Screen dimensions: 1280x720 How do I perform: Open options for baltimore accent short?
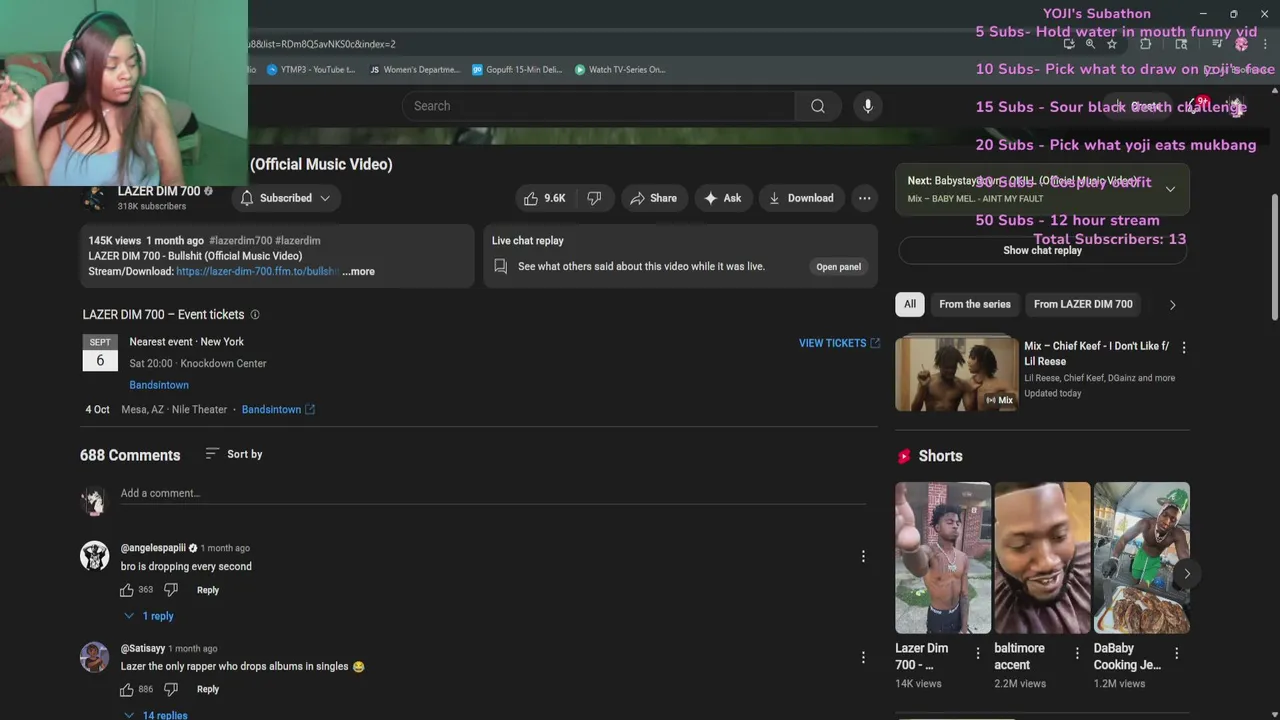pos(1077,653)
